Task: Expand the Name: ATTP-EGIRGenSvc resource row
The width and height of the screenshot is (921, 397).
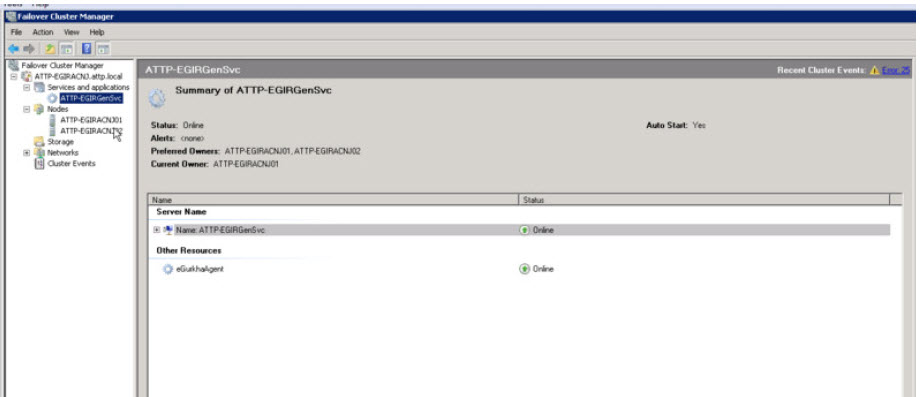Action: (x=157, y=230)
